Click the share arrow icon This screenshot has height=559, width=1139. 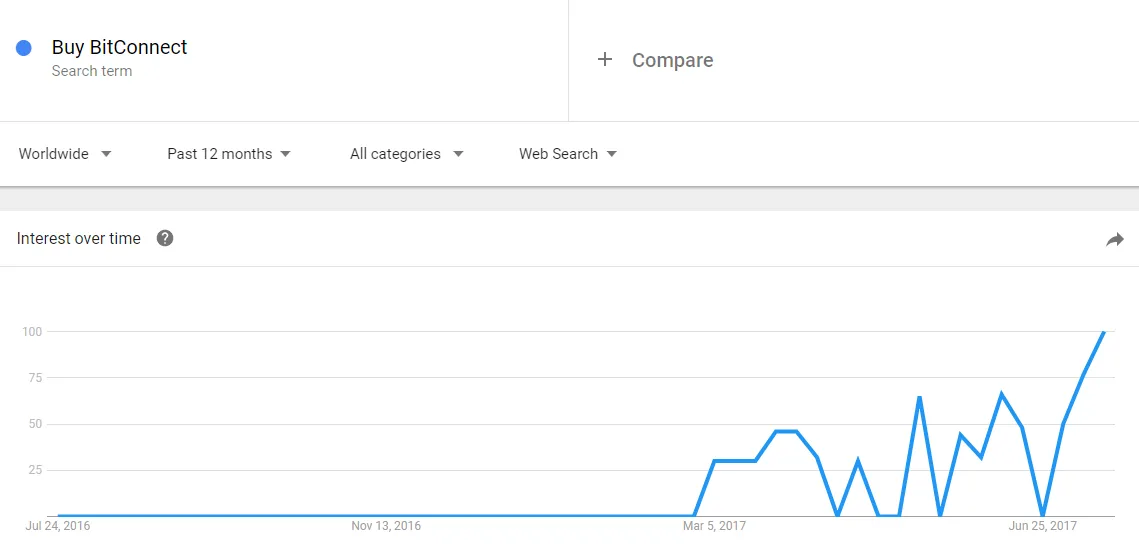[x=1114, y=240]
